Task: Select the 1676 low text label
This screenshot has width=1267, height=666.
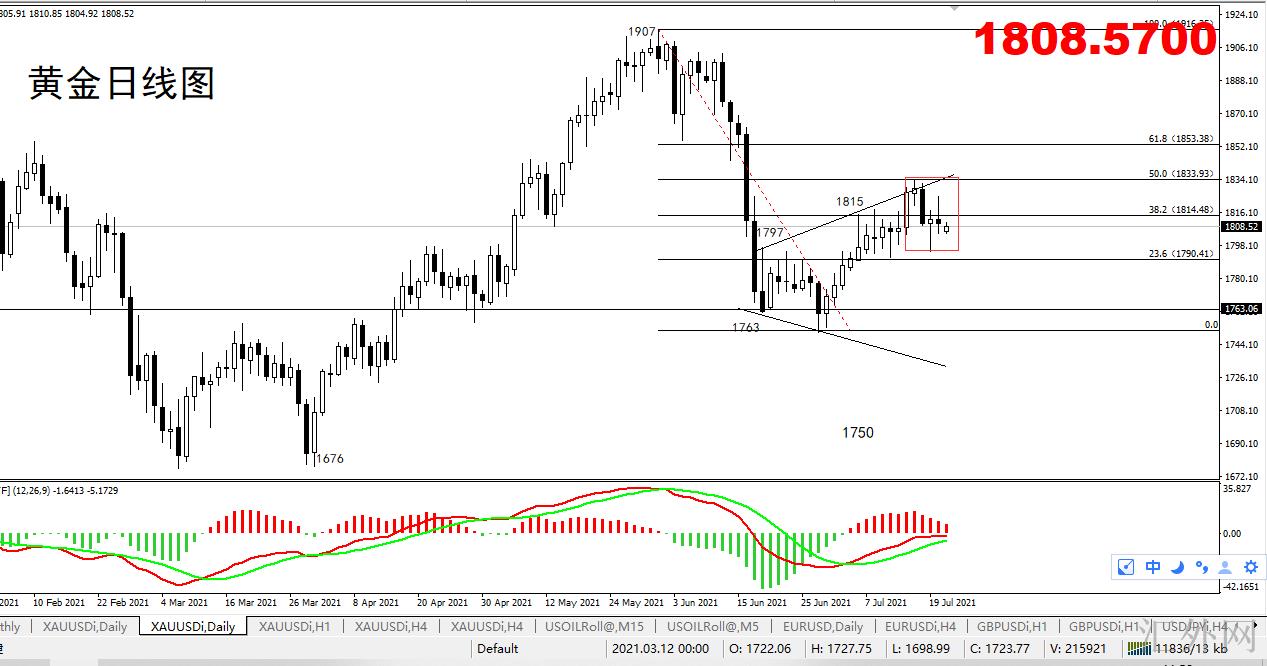Action: pyautogui.click(x=330, y=459)
